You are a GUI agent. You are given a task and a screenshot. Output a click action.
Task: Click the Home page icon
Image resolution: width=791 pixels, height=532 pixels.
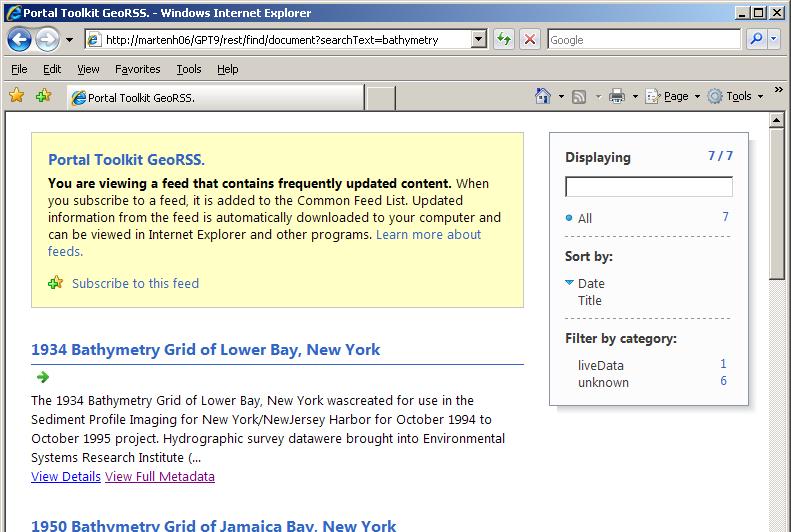point(543,96)
